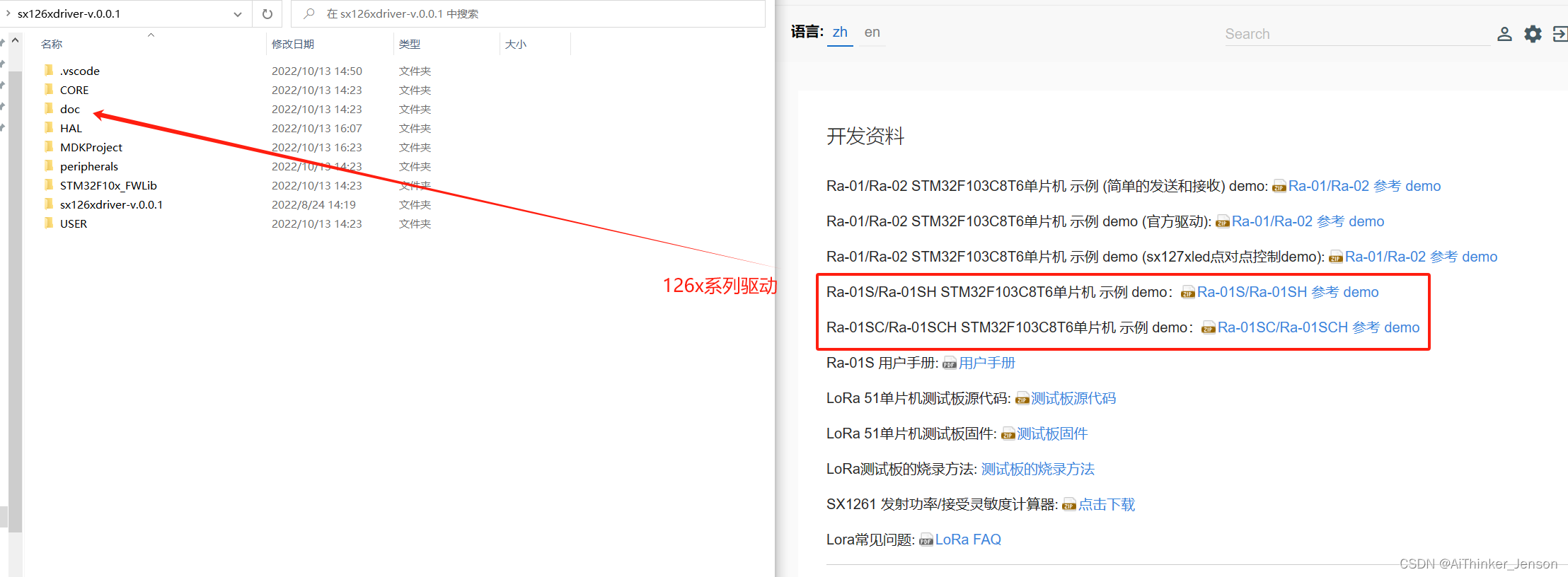Select the HAL folder icon
1568x577 pixels.
tap(49, 127)
